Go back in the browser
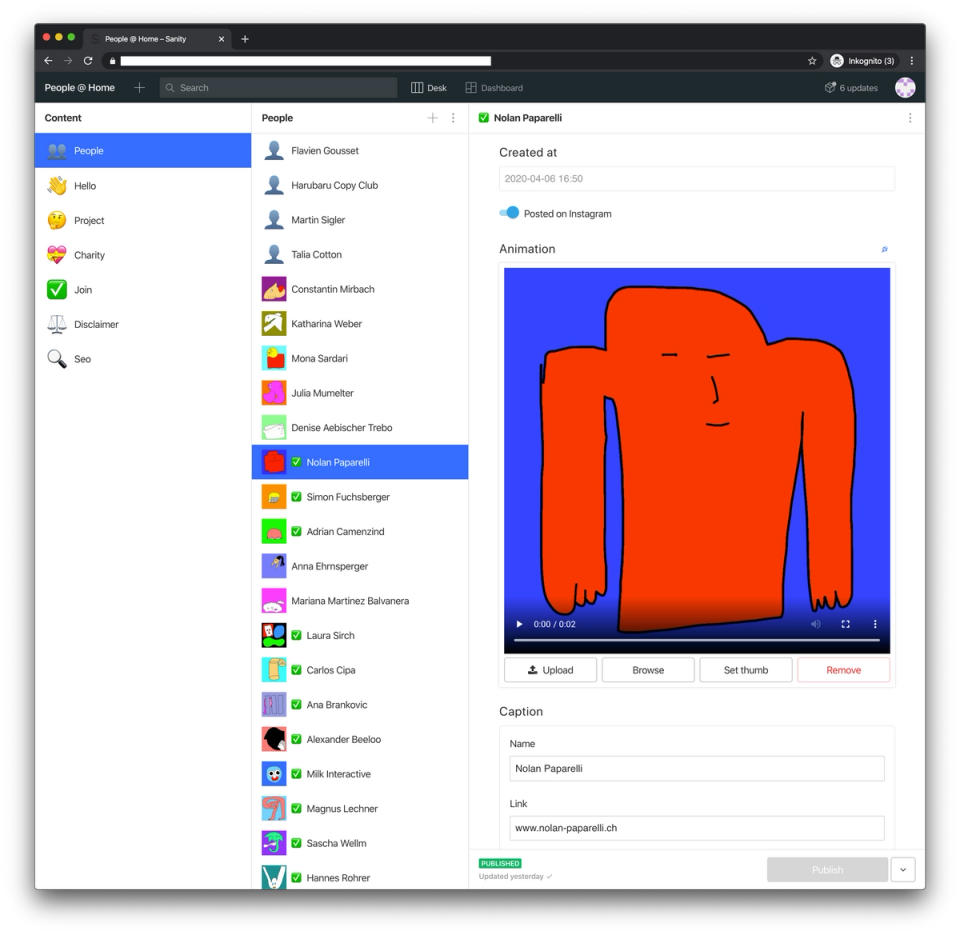The image size is (960, 935). pos(48,61)
